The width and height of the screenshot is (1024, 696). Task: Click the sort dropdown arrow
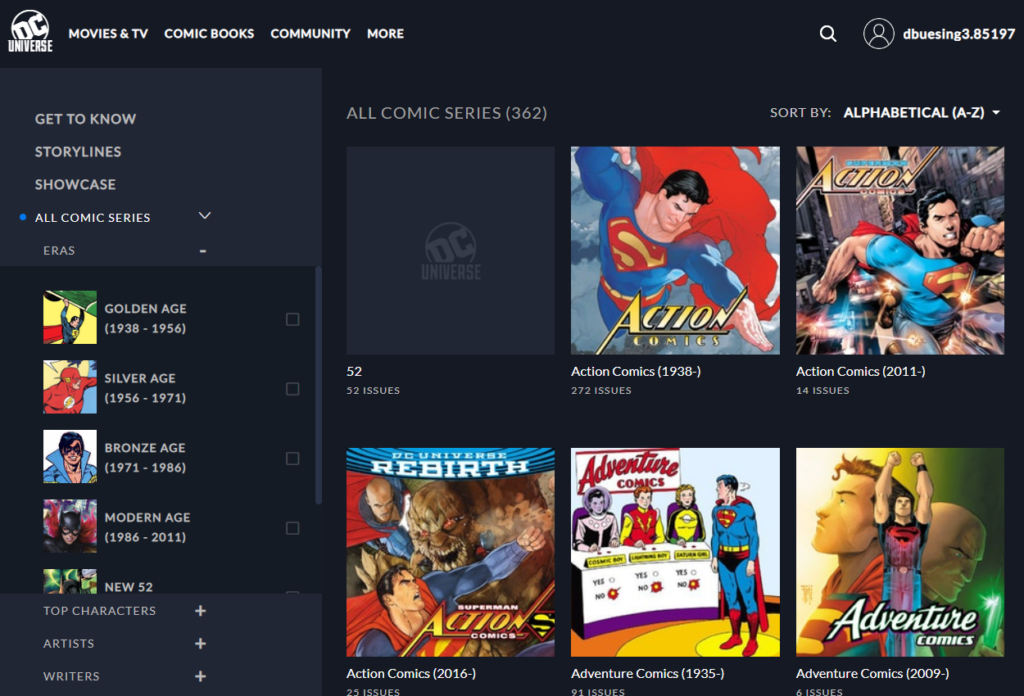click(x=996, y=113)
